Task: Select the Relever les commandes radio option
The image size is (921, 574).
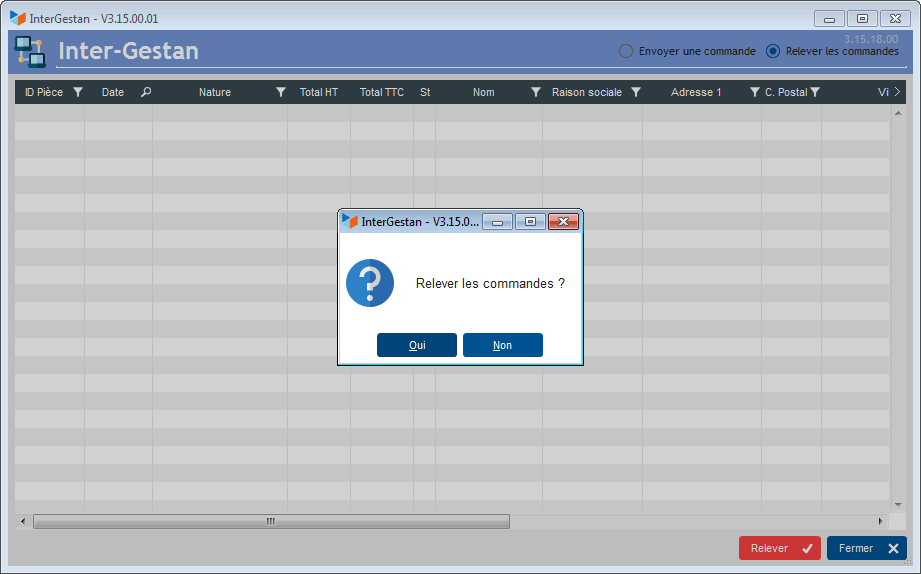Action: 773,51
